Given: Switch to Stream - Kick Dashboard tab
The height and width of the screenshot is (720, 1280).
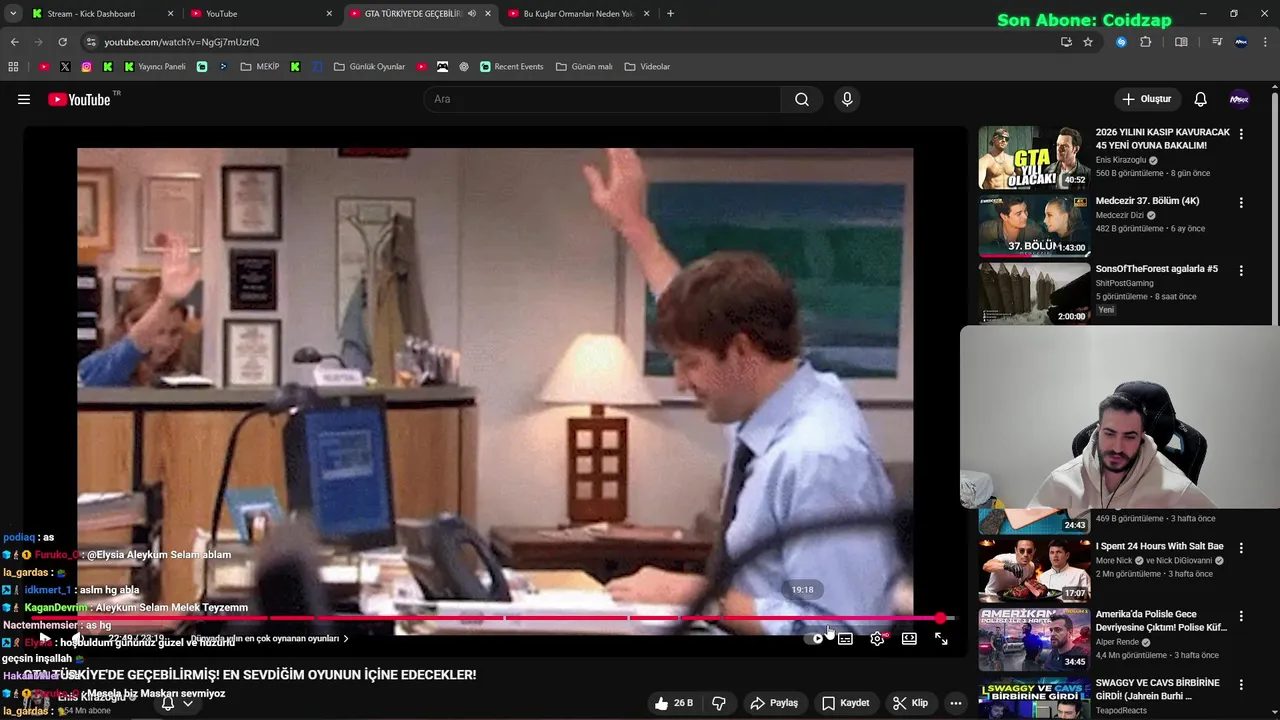Looking at the screenshot, I should pyautogui.click(x=103, y=14).
